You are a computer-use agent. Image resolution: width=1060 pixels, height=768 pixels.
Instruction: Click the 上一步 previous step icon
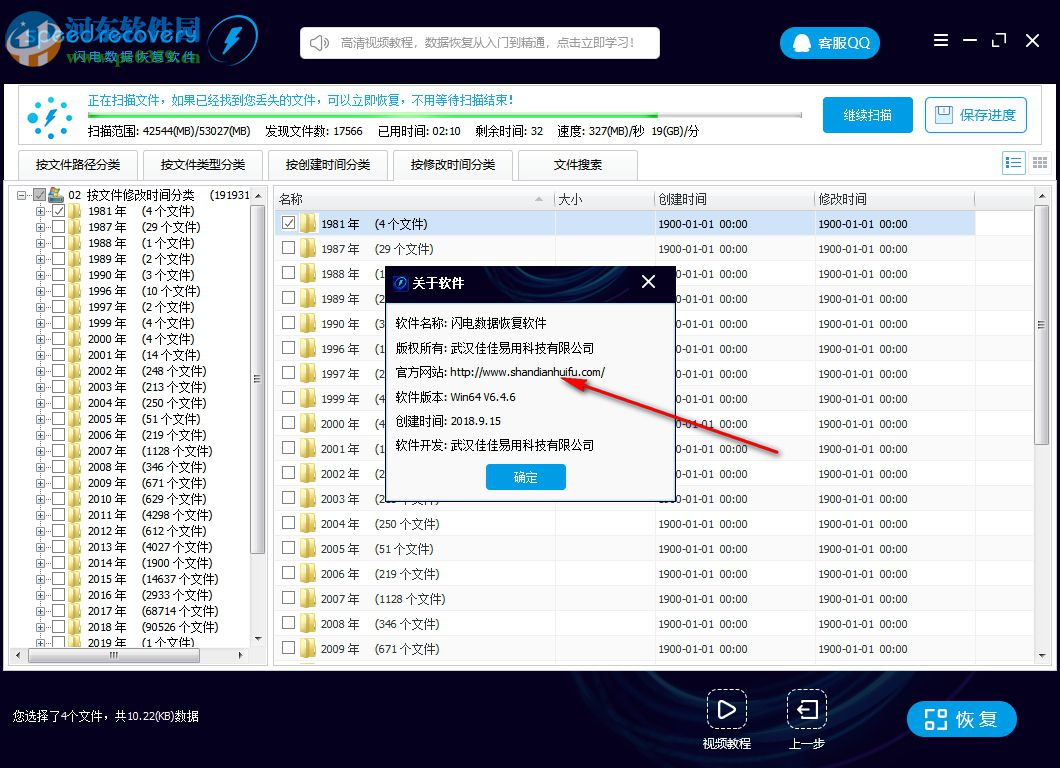pos(807,707)
